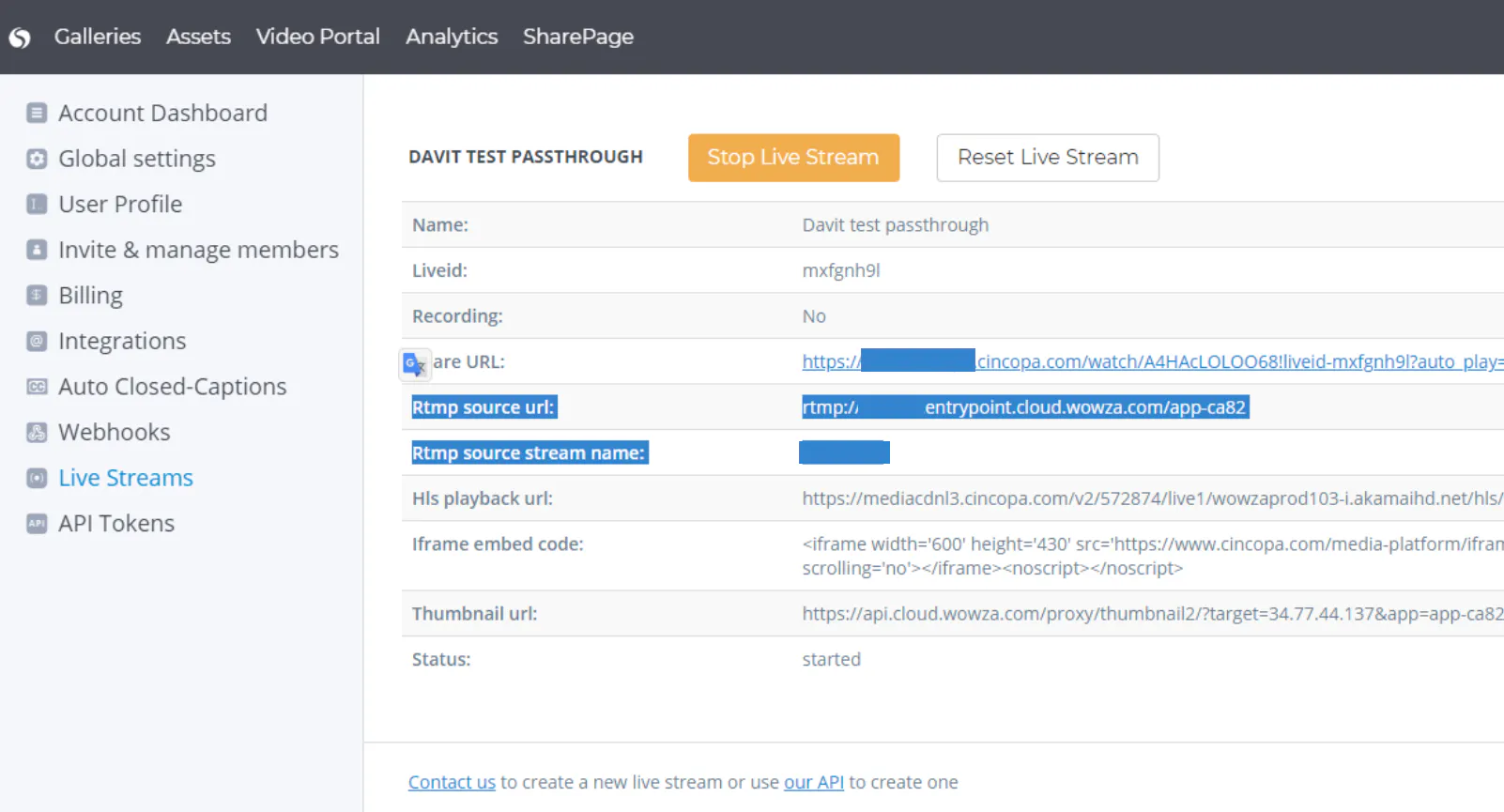
Task: Go to Webhooks page
Action: (x=115, y=432)
